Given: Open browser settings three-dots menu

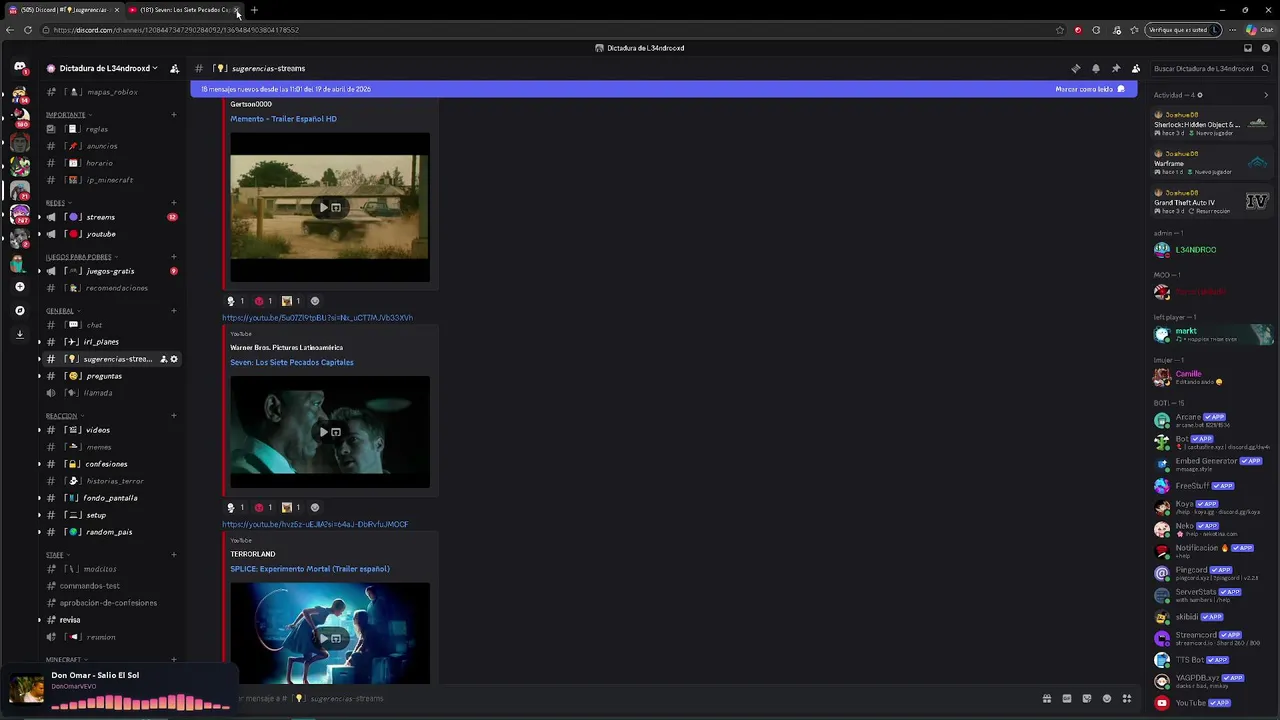Looking at the screenshot, I should 1233,30.
